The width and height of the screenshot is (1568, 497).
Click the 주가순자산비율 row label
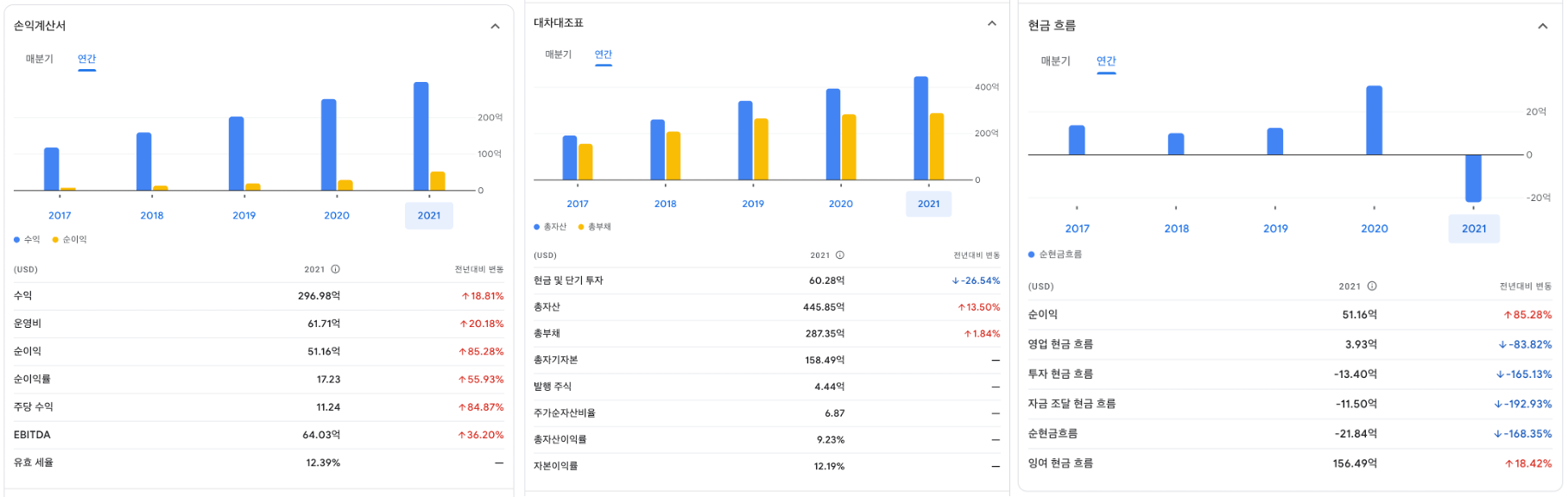[x=565, y=413]
